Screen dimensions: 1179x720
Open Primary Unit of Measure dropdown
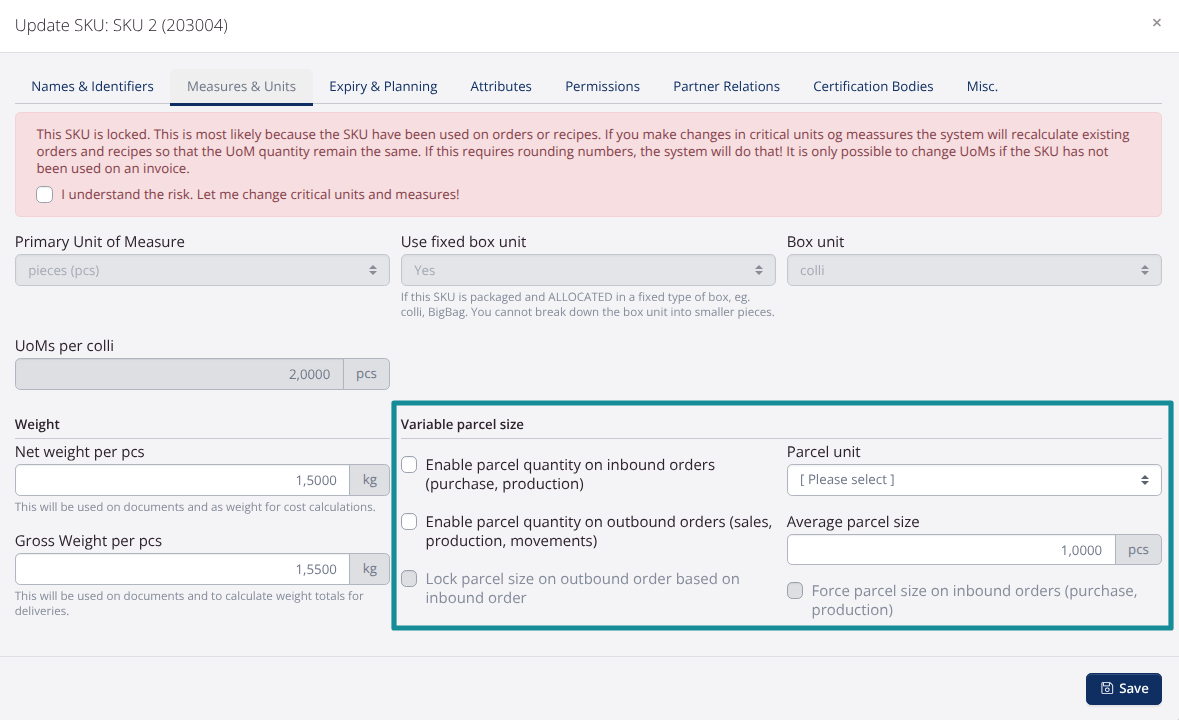tap(202, 270)
